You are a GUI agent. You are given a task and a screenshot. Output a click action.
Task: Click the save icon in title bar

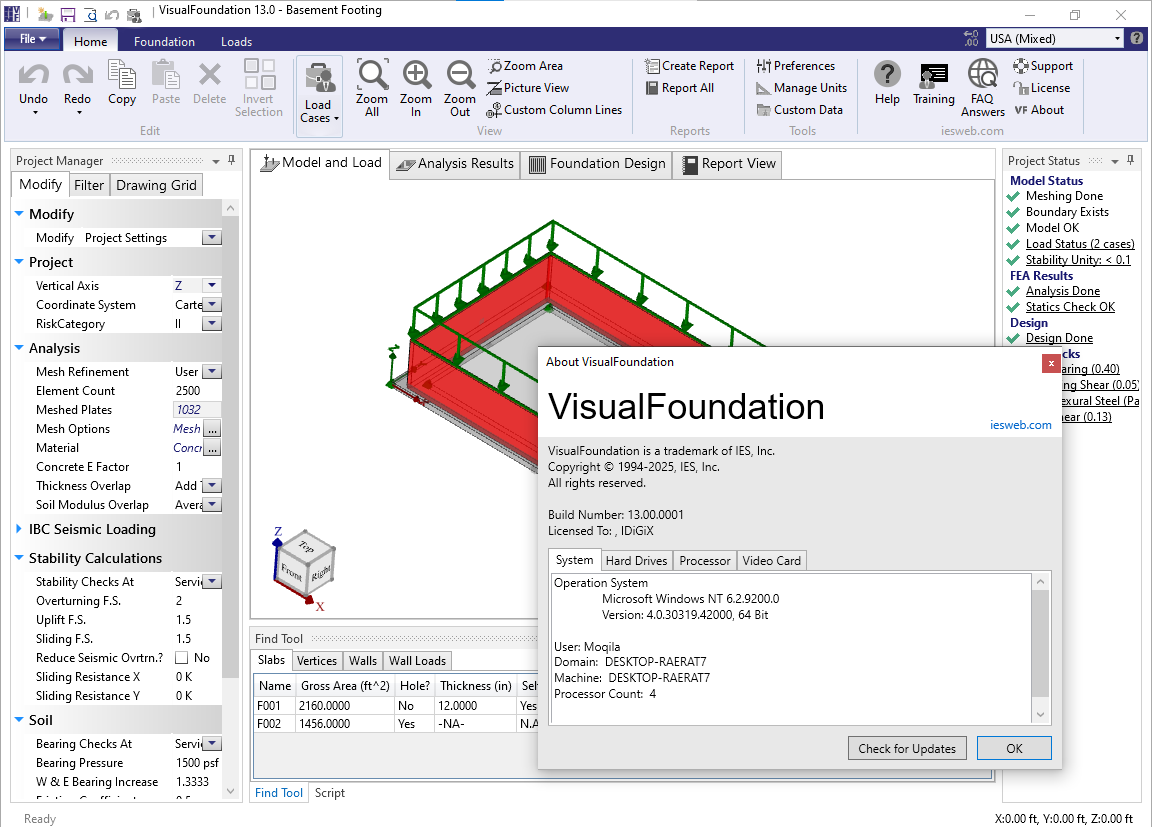coord(68,15)
